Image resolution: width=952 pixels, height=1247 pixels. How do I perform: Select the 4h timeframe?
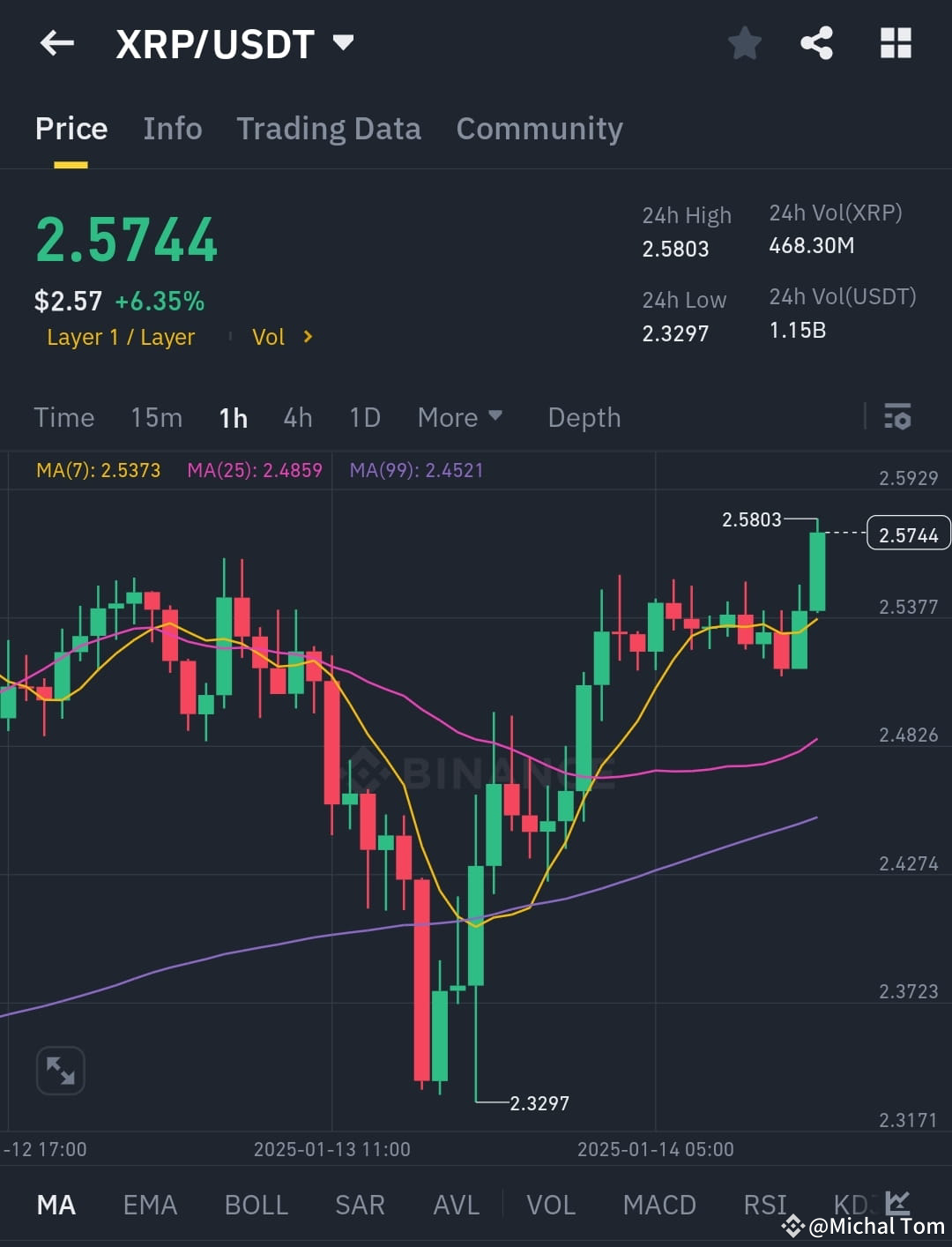pos(297,417)
